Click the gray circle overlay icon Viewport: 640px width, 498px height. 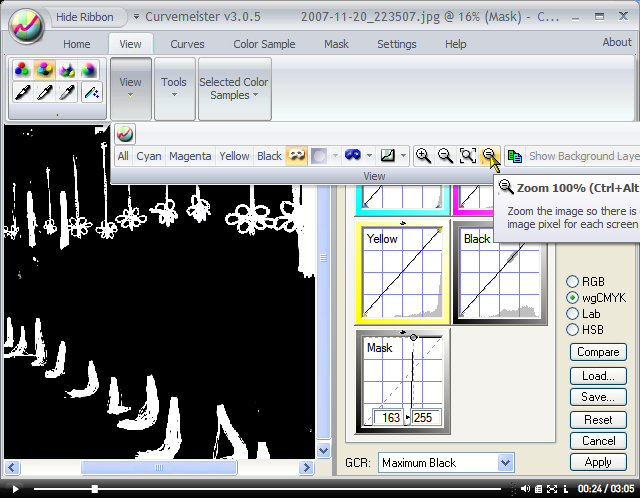(x=319, y=156)
